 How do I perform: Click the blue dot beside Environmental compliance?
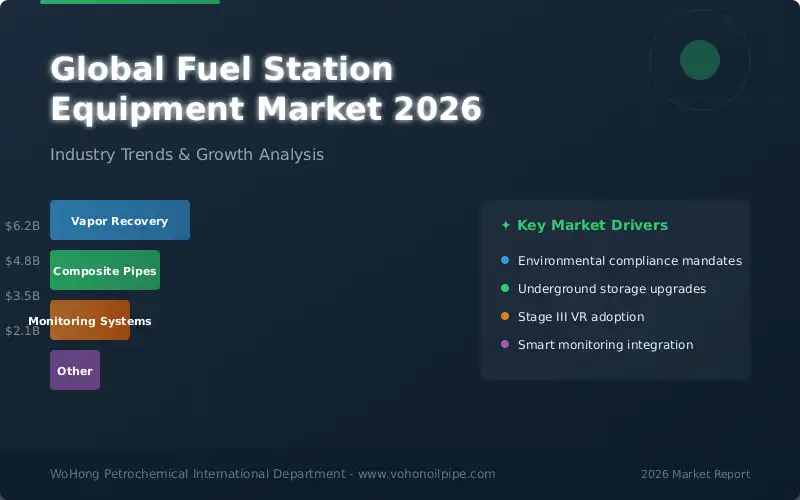[x=505, y=260]
